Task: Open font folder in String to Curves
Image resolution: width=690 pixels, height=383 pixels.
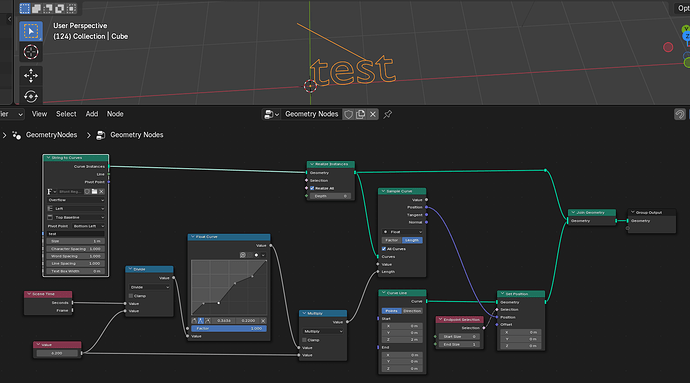Action: pyautogui.click(x=94, y=192)
